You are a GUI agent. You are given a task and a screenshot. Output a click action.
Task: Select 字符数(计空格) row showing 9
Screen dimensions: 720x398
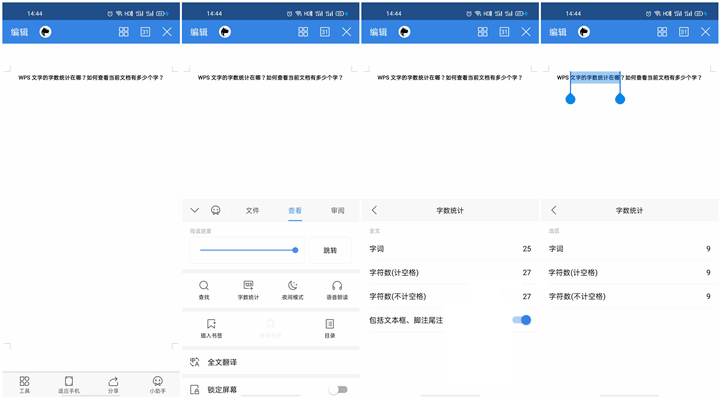tap(630, 273)
